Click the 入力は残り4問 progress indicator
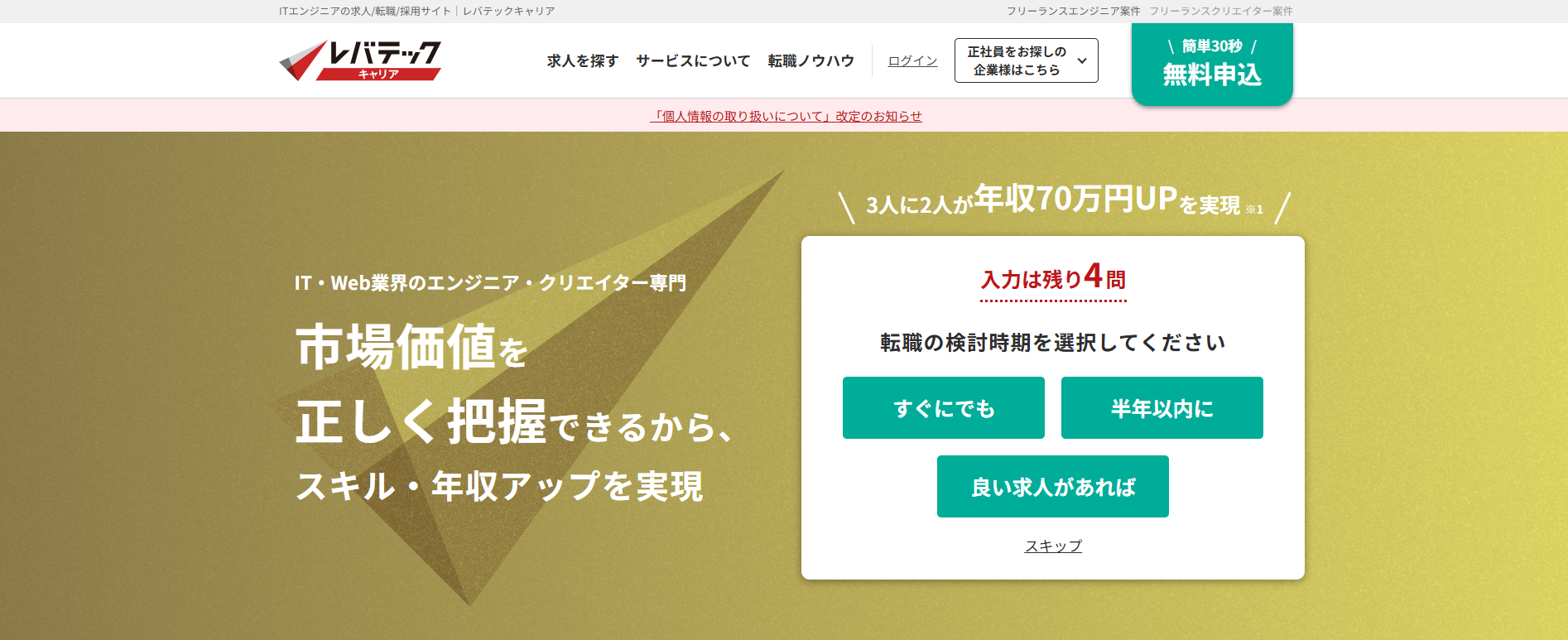1568x640 pixels. (x=1053, y=278)
